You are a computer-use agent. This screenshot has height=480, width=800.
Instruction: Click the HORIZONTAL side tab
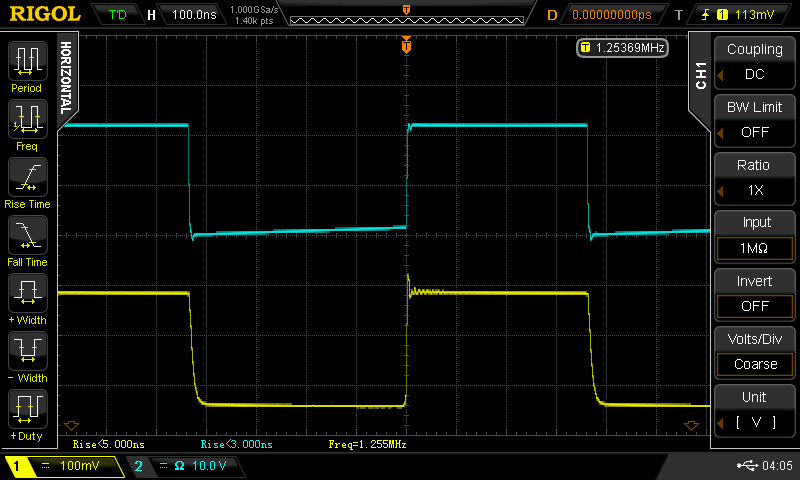tap(66, 78)
